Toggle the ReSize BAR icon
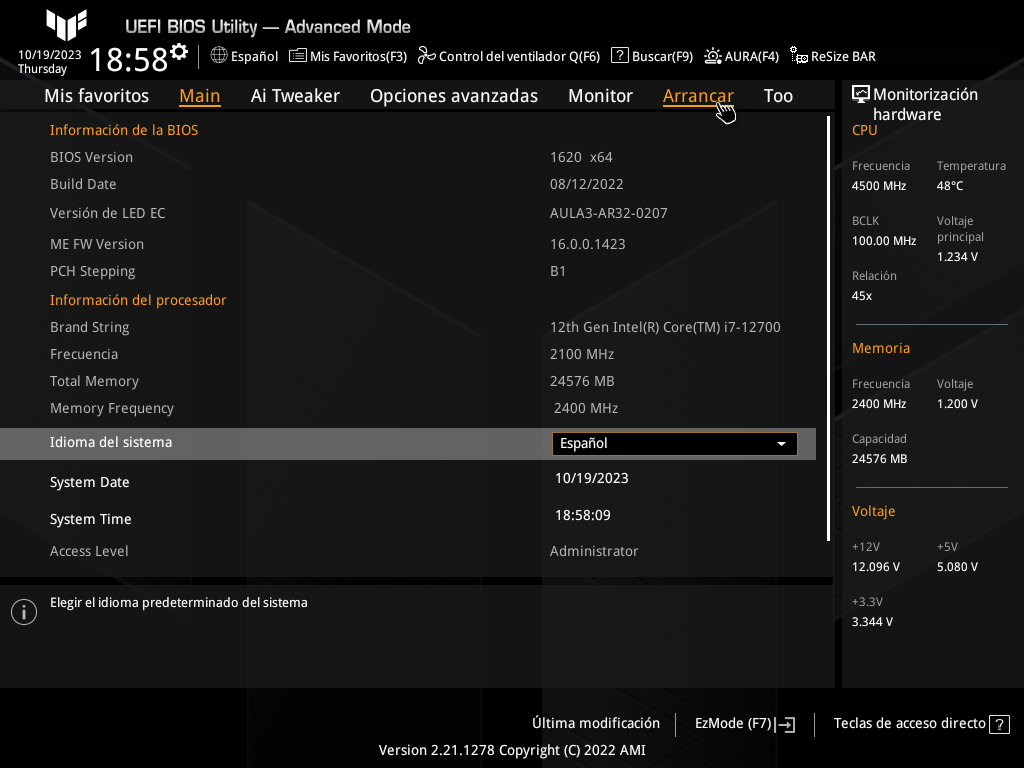Viewport: 1024px width, 768px height. 798,56
